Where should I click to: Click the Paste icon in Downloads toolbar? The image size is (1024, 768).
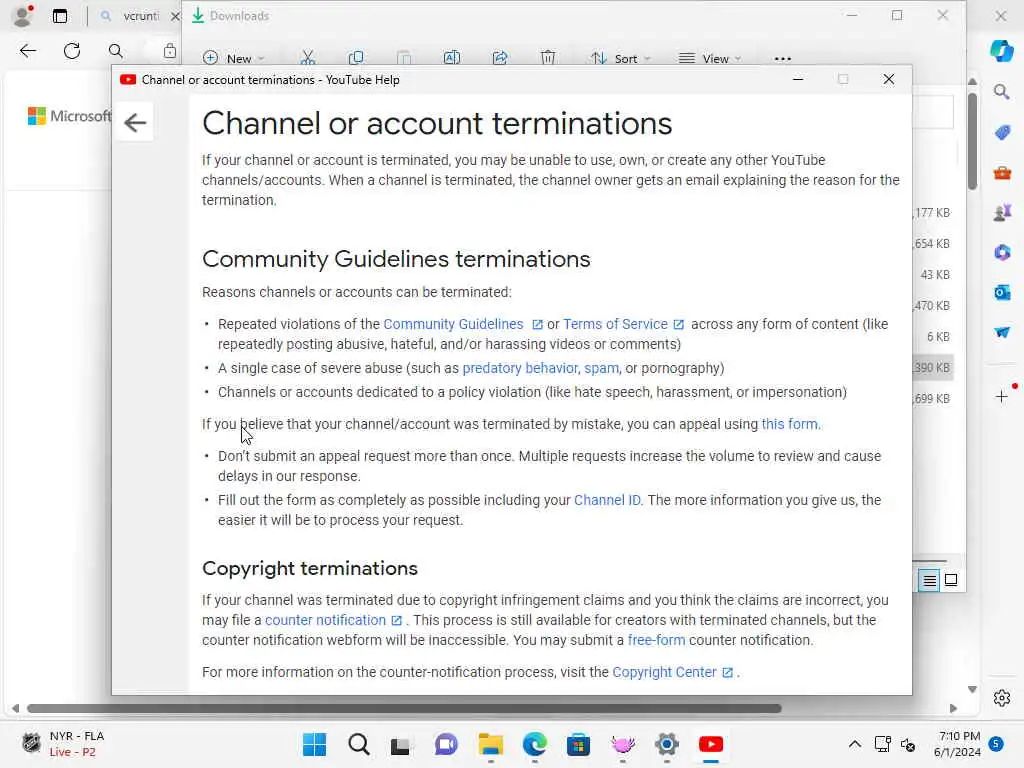point(404,58)
